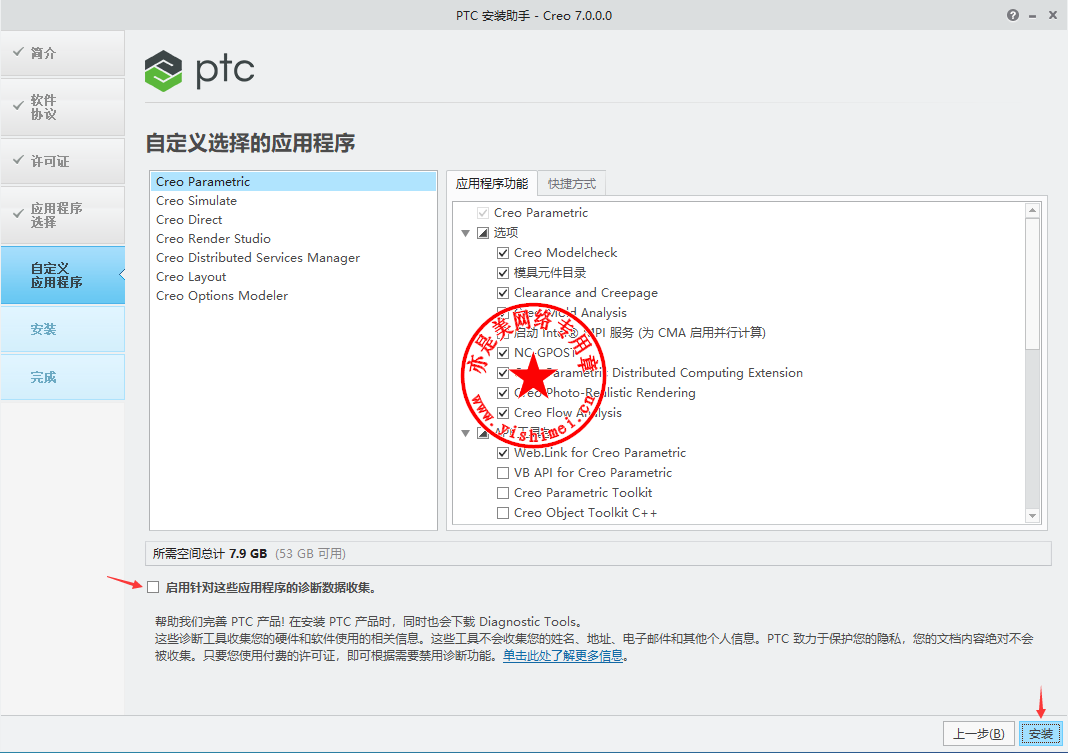Click the feature list scroll-up arrow
Image resolution: width=1068 pixels, height=753 pixels.
[x=1033, y=210]
